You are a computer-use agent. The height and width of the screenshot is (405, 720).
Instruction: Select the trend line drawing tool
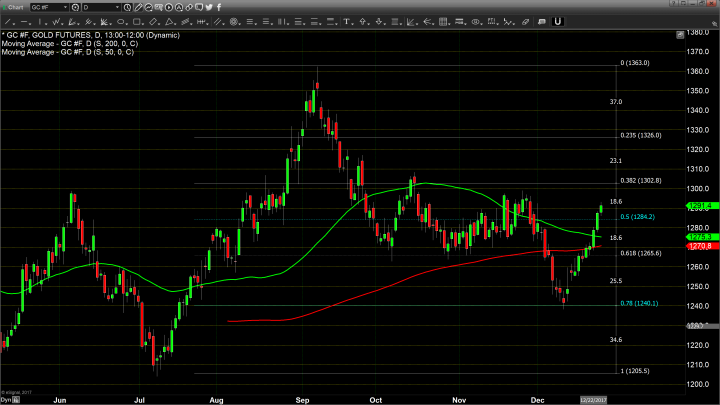[x=8, y=22]
